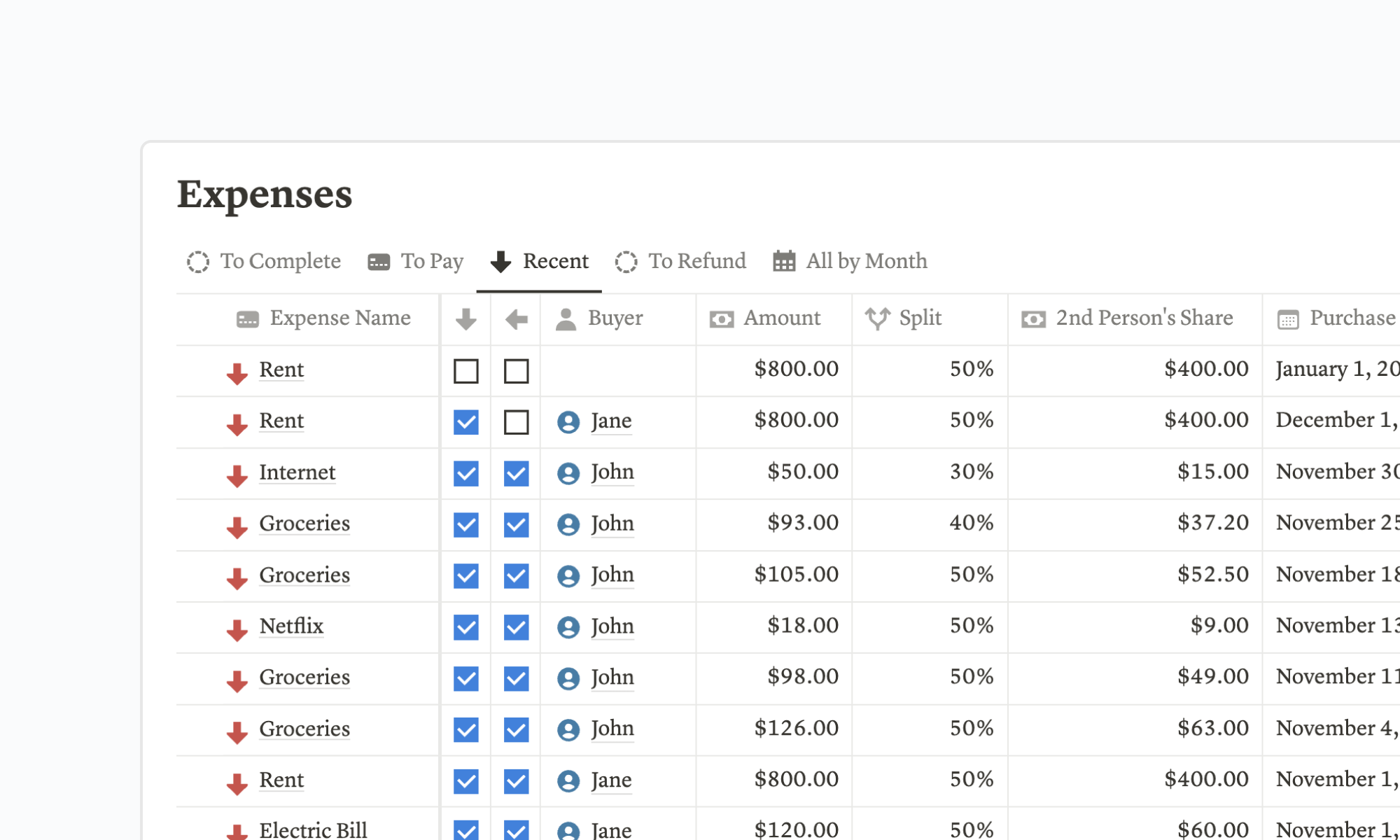Select the To Refund view
The image size is (1400, 840).
click(x=680, y=261)
